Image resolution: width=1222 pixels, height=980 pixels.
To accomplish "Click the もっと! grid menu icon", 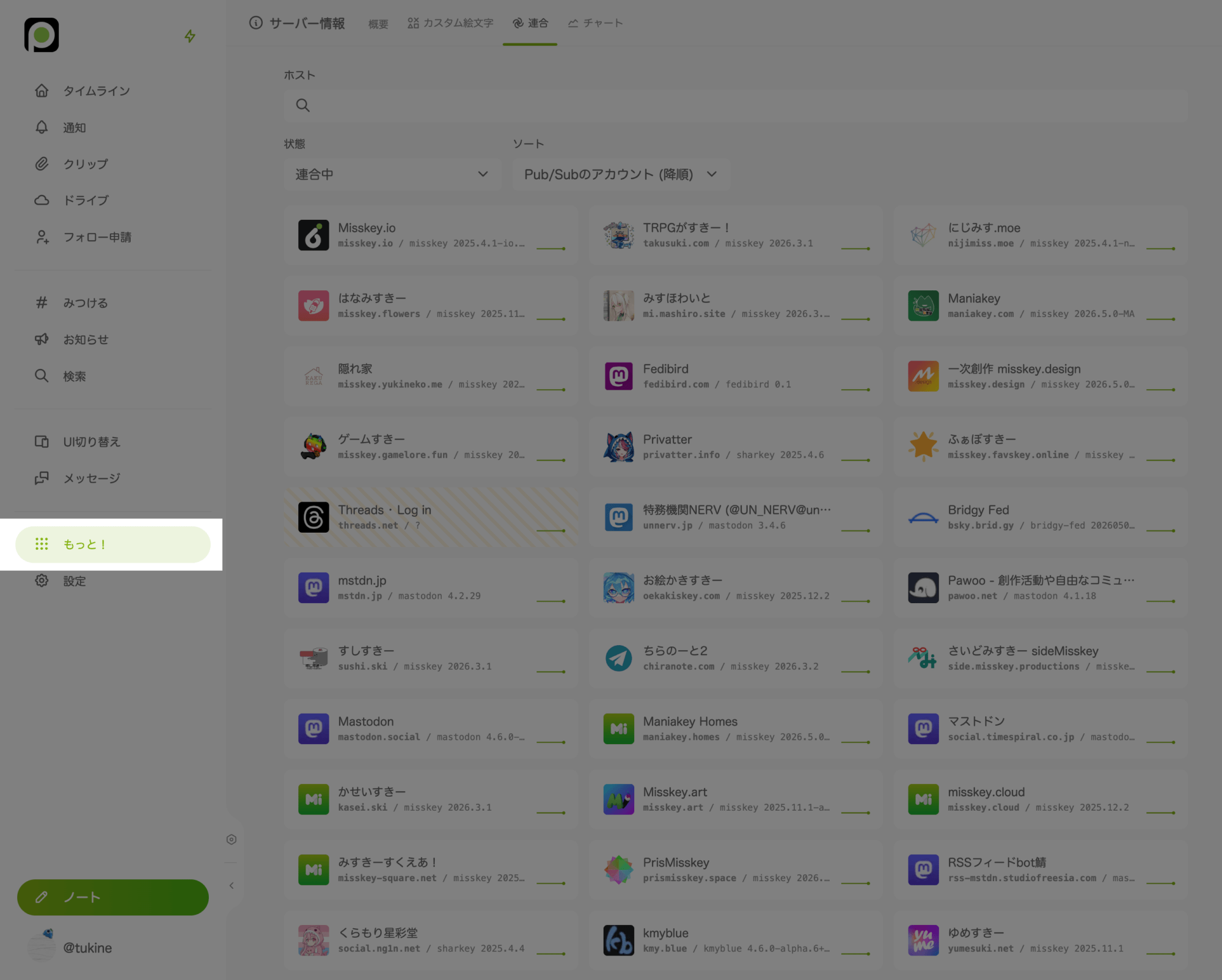I will click(x=42, y=544).
